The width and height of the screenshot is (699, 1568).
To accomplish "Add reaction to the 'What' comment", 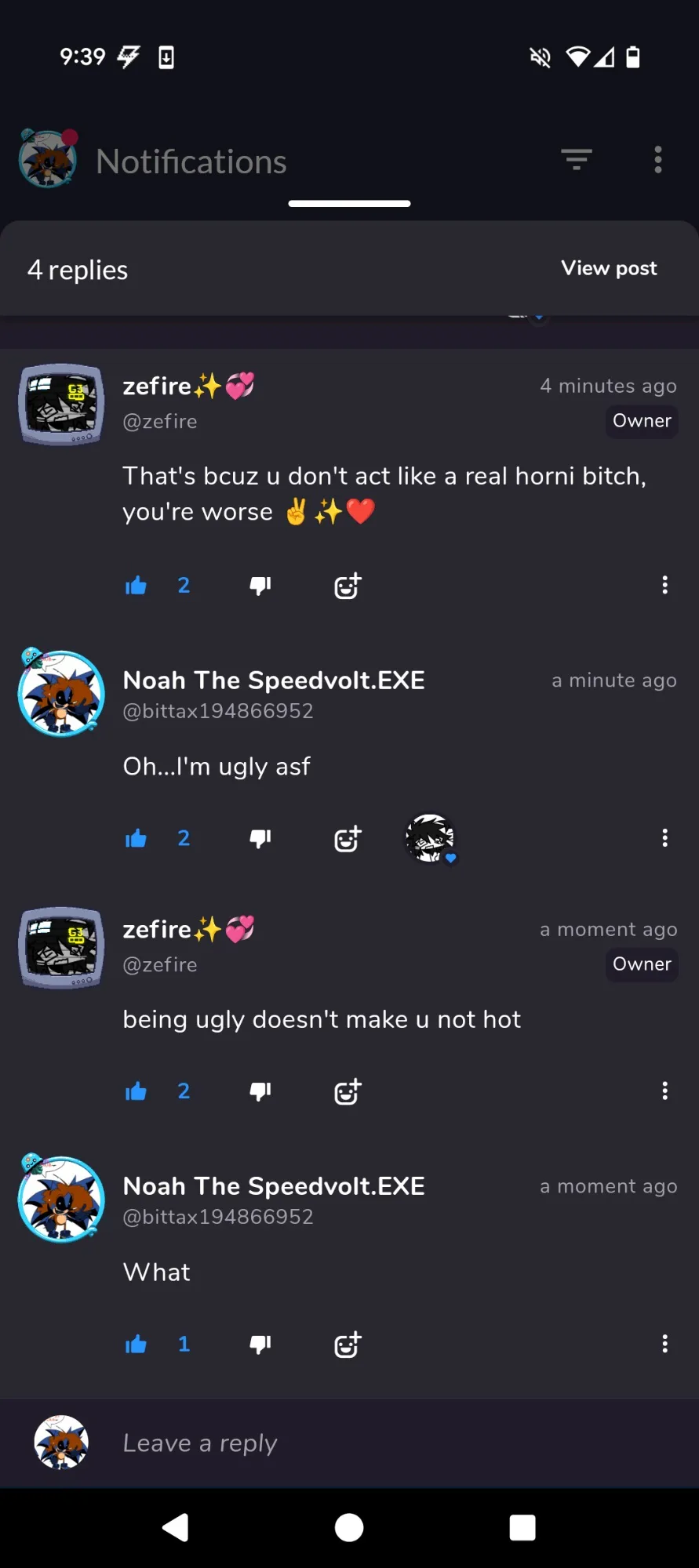I will pos(348,1345).
